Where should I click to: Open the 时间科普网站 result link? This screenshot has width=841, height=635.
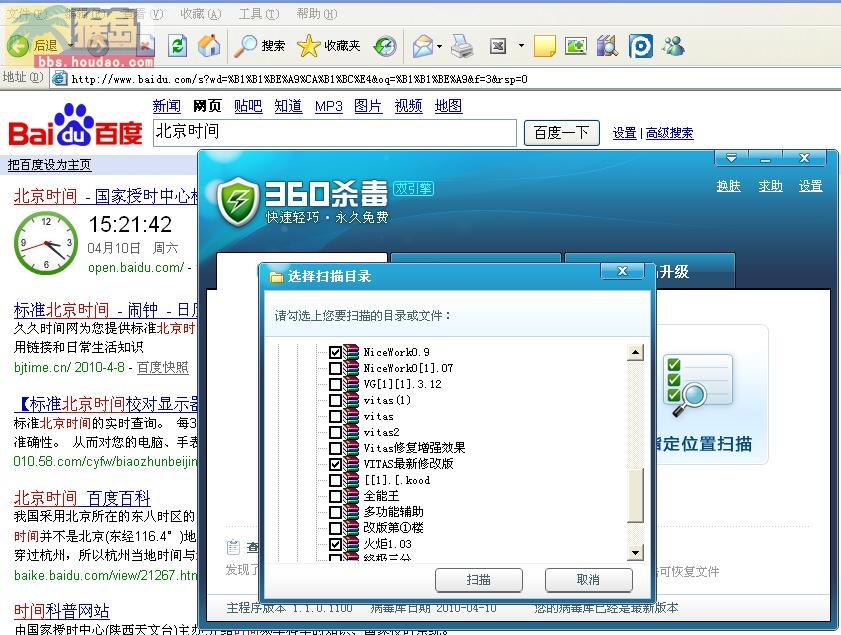(x=61, y=611)
